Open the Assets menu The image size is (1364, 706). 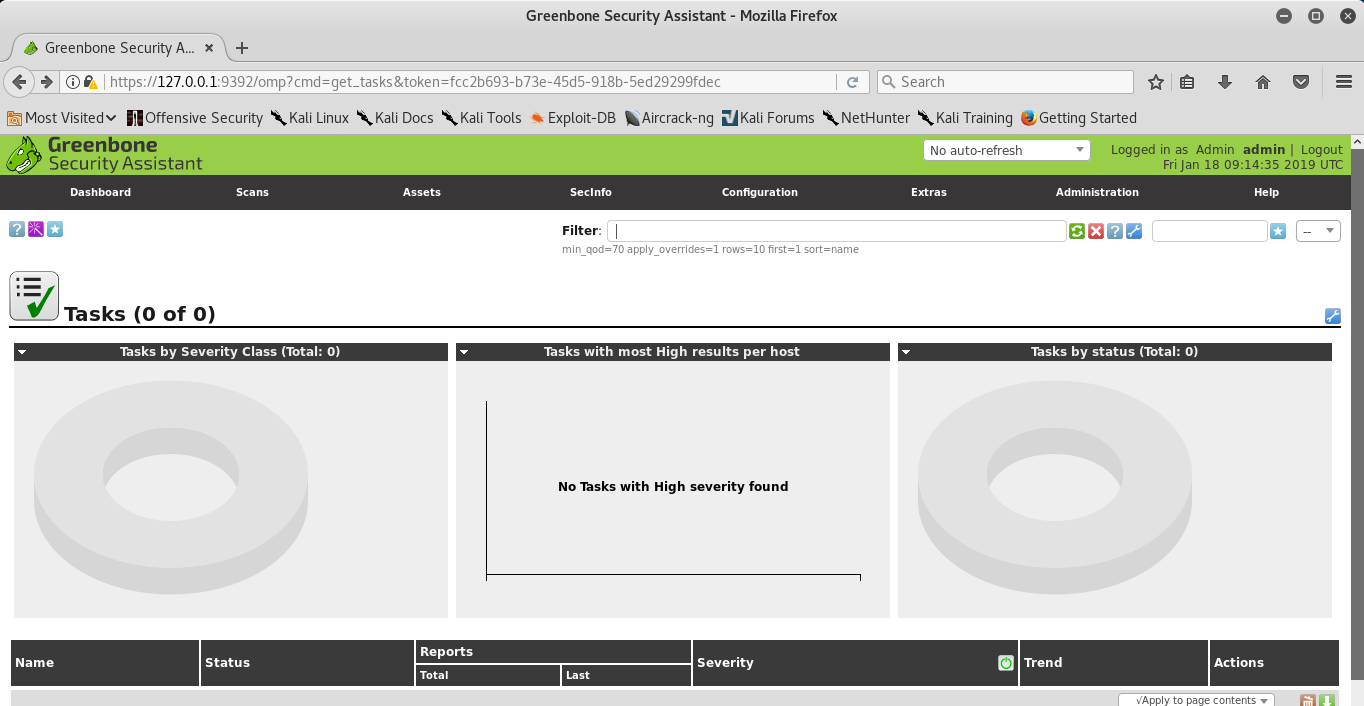[x=421, y=192]
